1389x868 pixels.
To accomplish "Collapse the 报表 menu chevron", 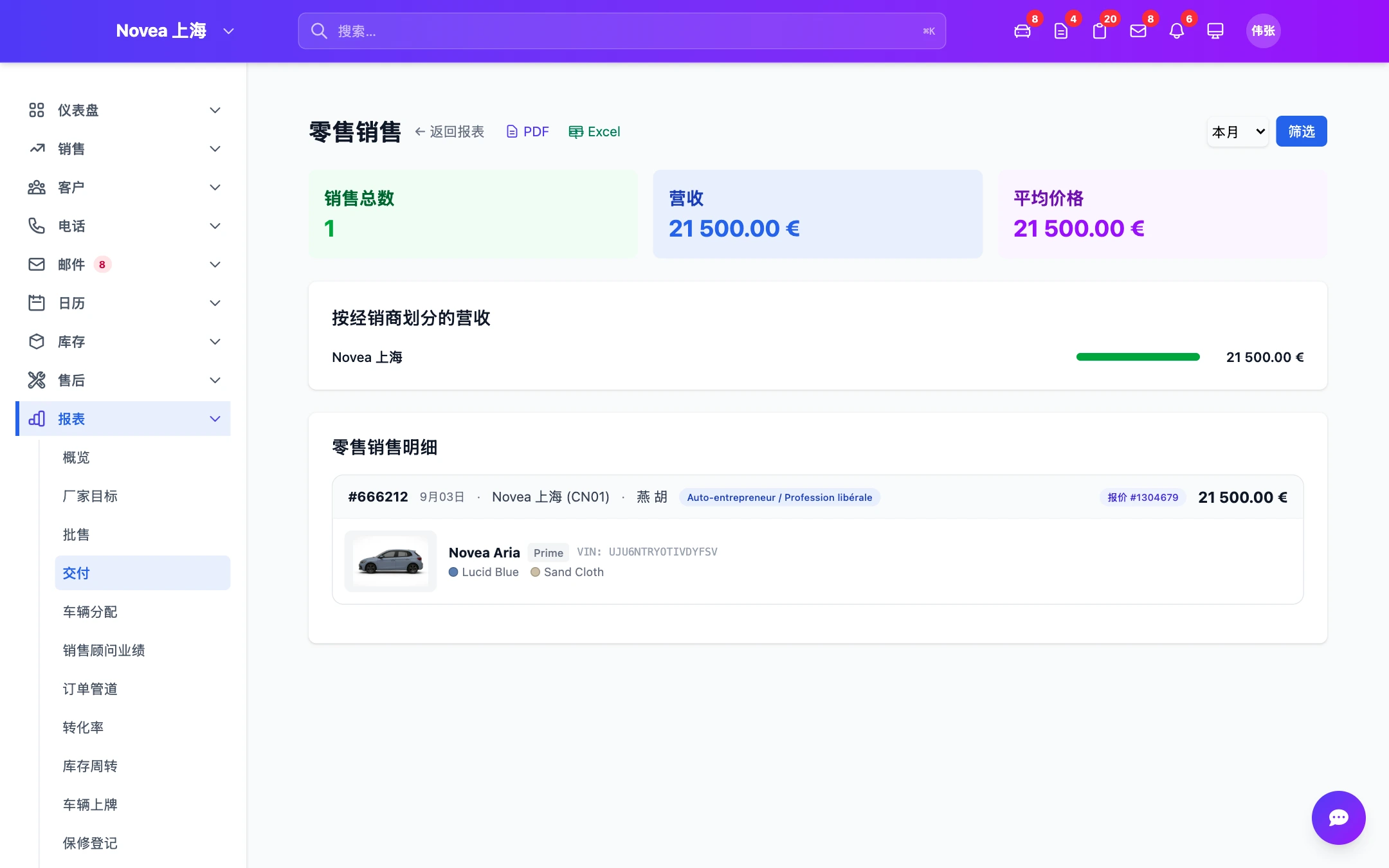I will [215, 419].
